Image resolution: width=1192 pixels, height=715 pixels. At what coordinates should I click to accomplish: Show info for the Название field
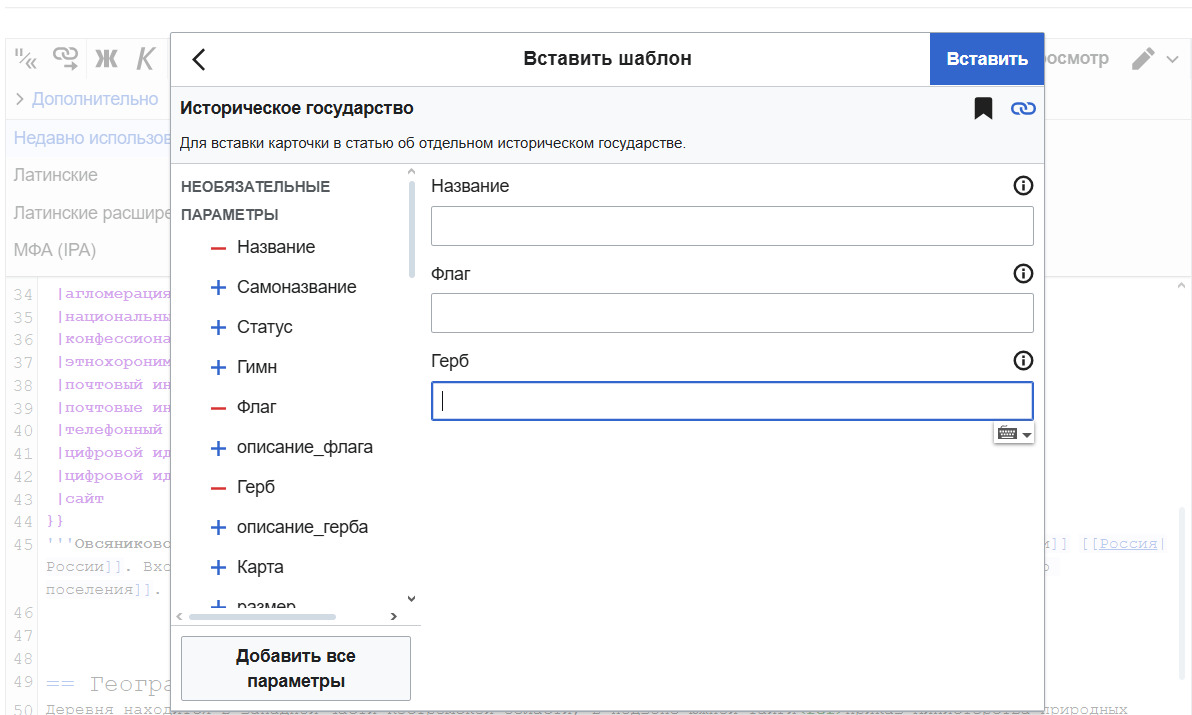(x=1023, y=185)
